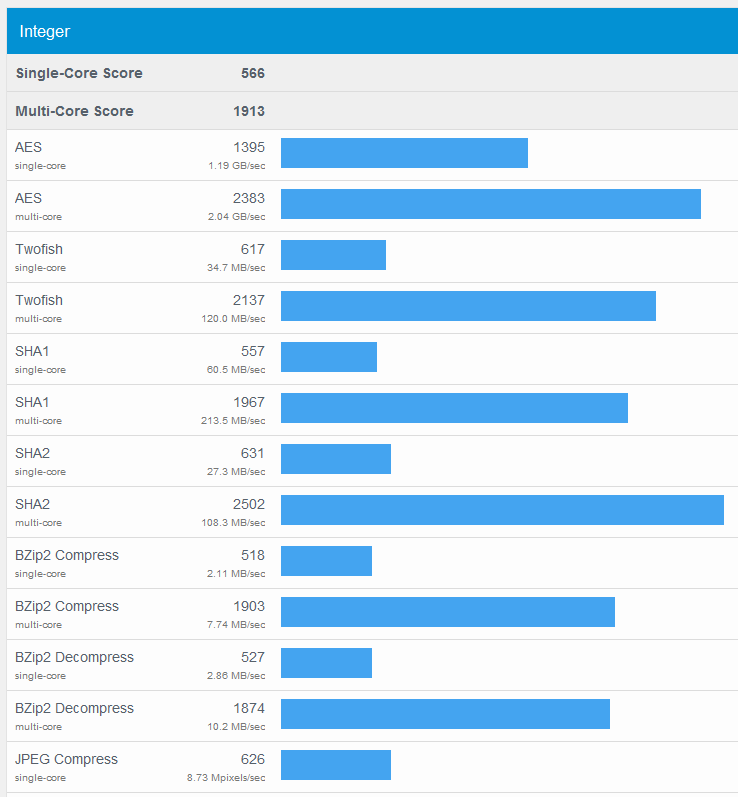Click the Integer section header
The image size is (738, 797).
tap(45, 31)
